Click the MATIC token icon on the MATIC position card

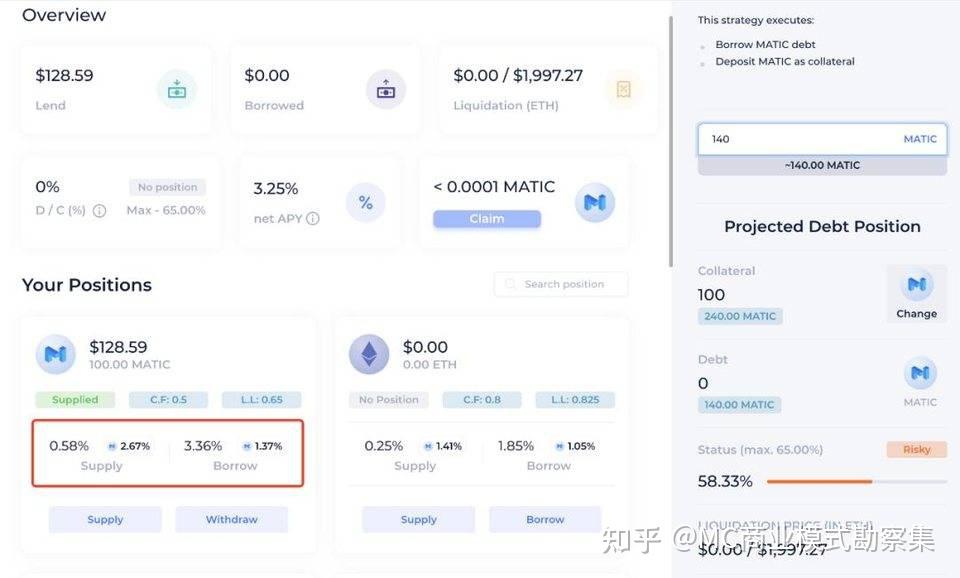pos(55,354)
